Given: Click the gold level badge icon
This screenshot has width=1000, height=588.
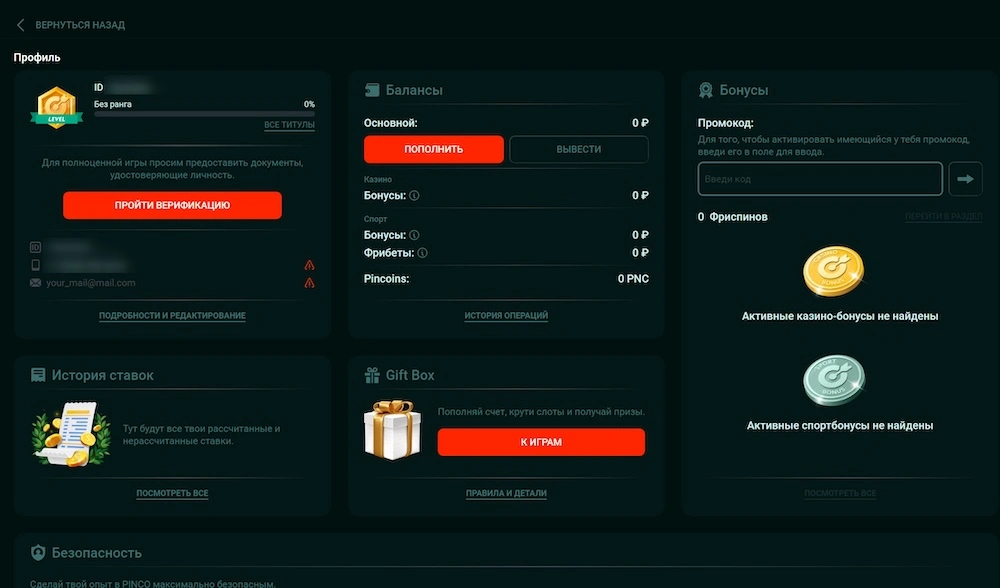Looking at the screenshot, I should 57,105.
